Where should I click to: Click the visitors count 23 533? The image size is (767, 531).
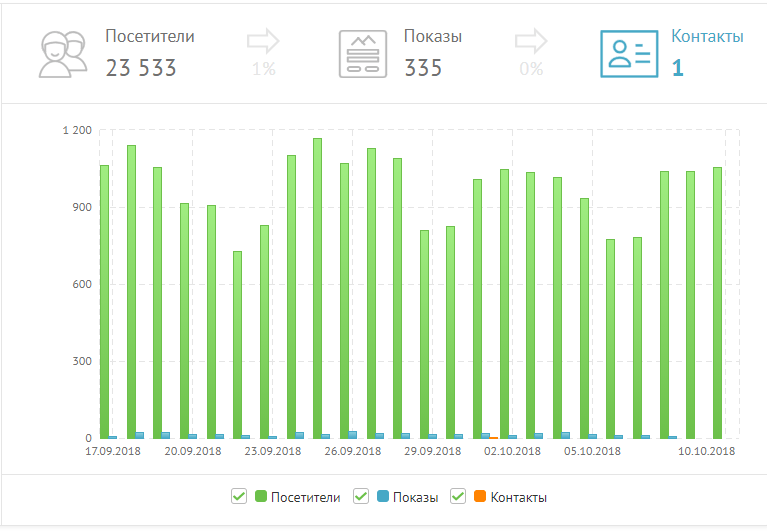[x=141, y=68]
